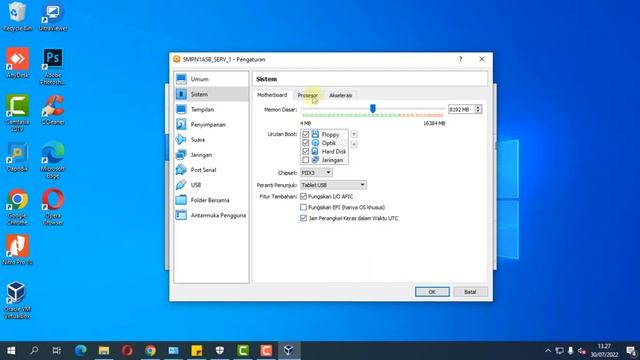
Task: Open the Folder Bersama category icon
Action: [182, 200]
